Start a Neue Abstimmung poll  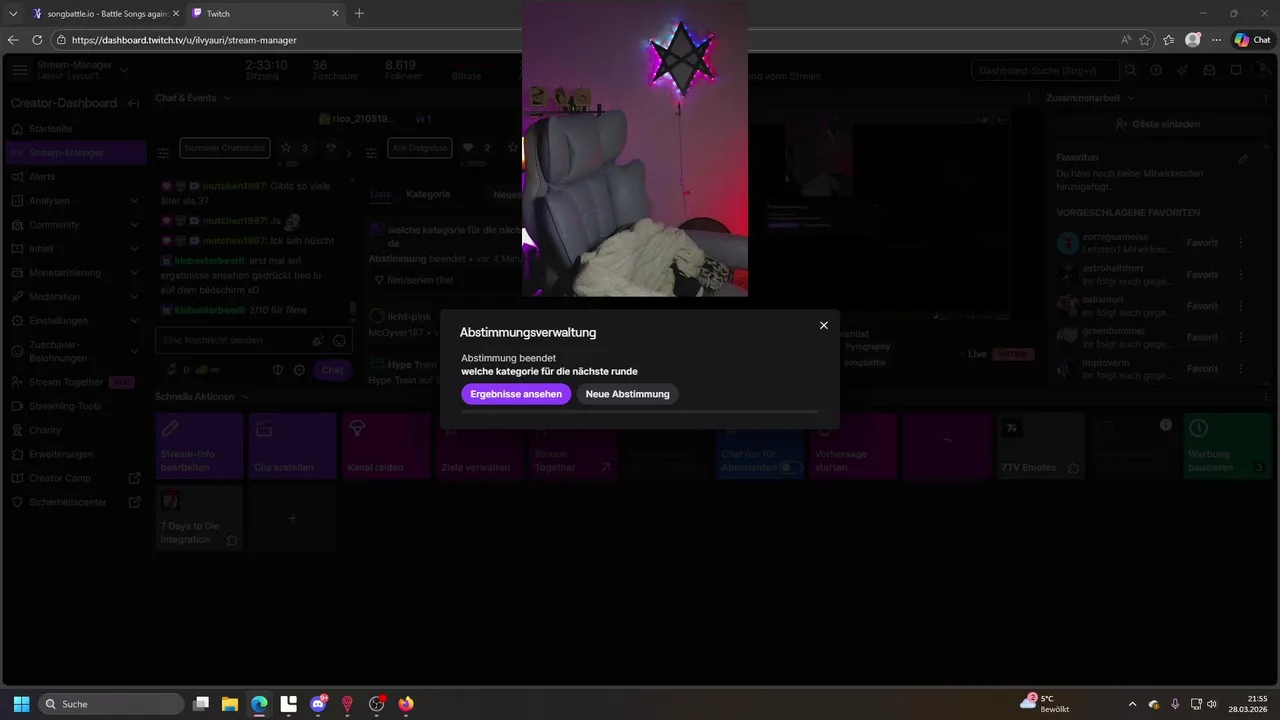point(627,394)
